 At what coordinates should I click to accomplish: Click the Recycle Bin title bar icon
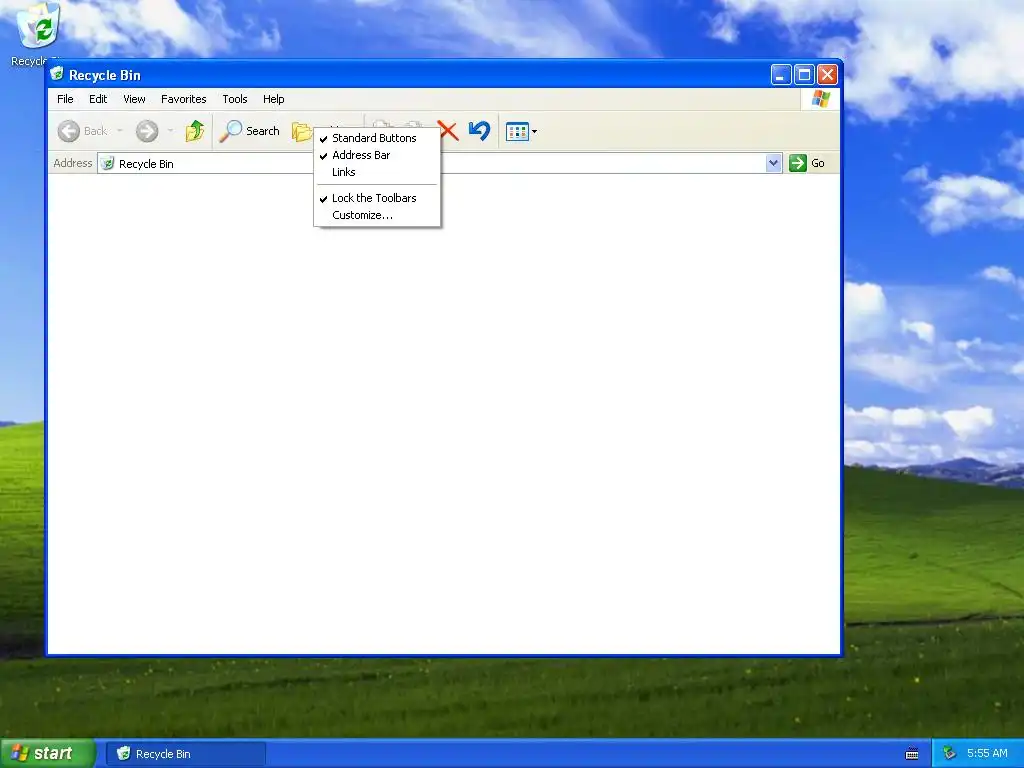(x=57, y=74)
